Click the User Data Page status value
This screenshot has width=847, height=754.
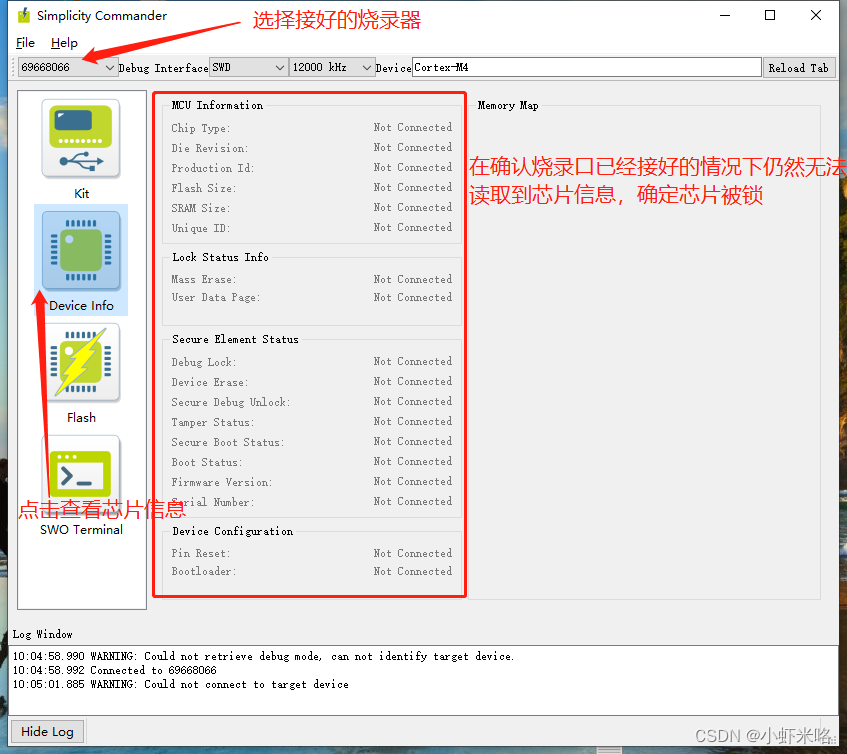(x=413, y=297)
